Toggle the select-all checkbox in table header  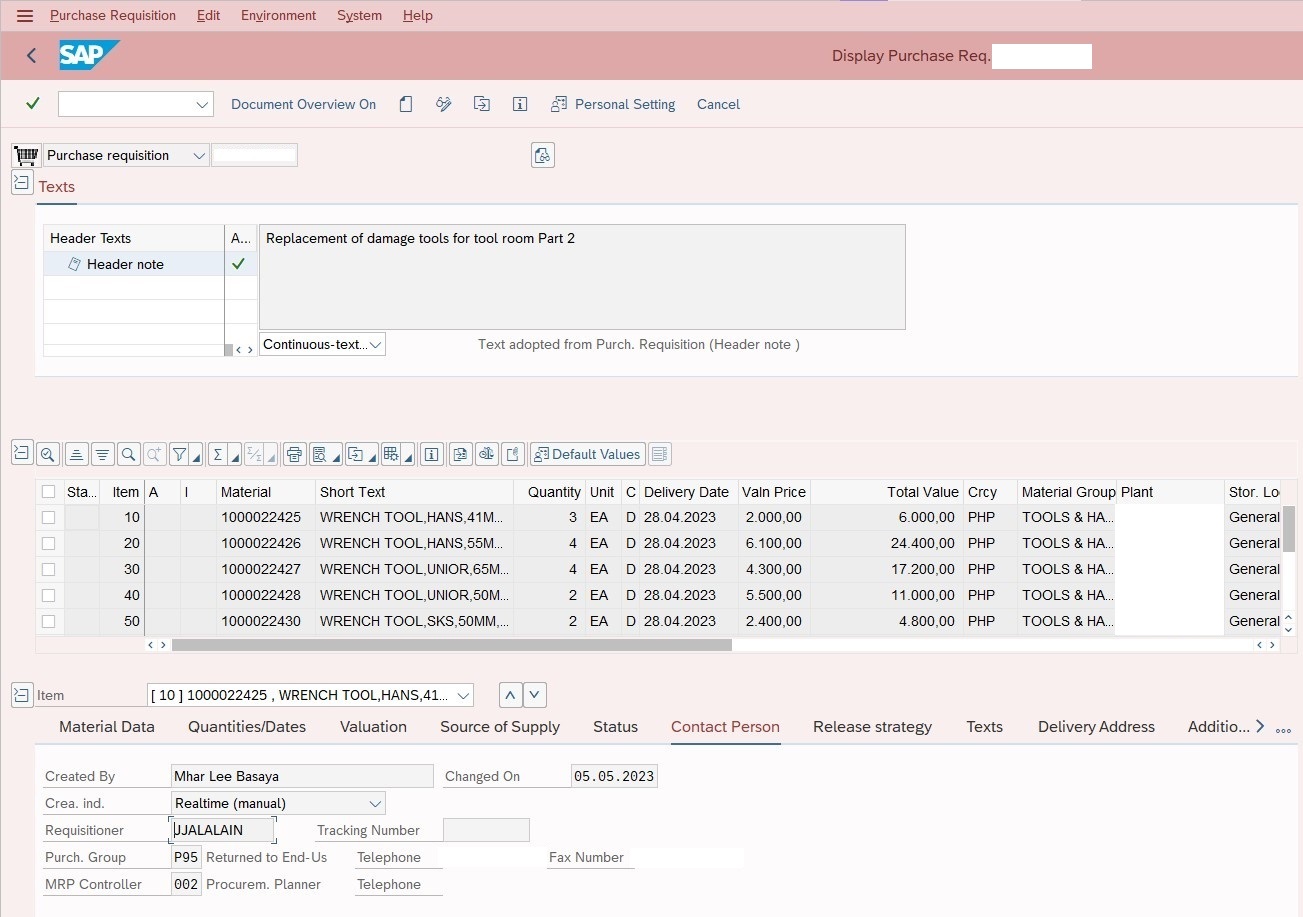[48, 492]
